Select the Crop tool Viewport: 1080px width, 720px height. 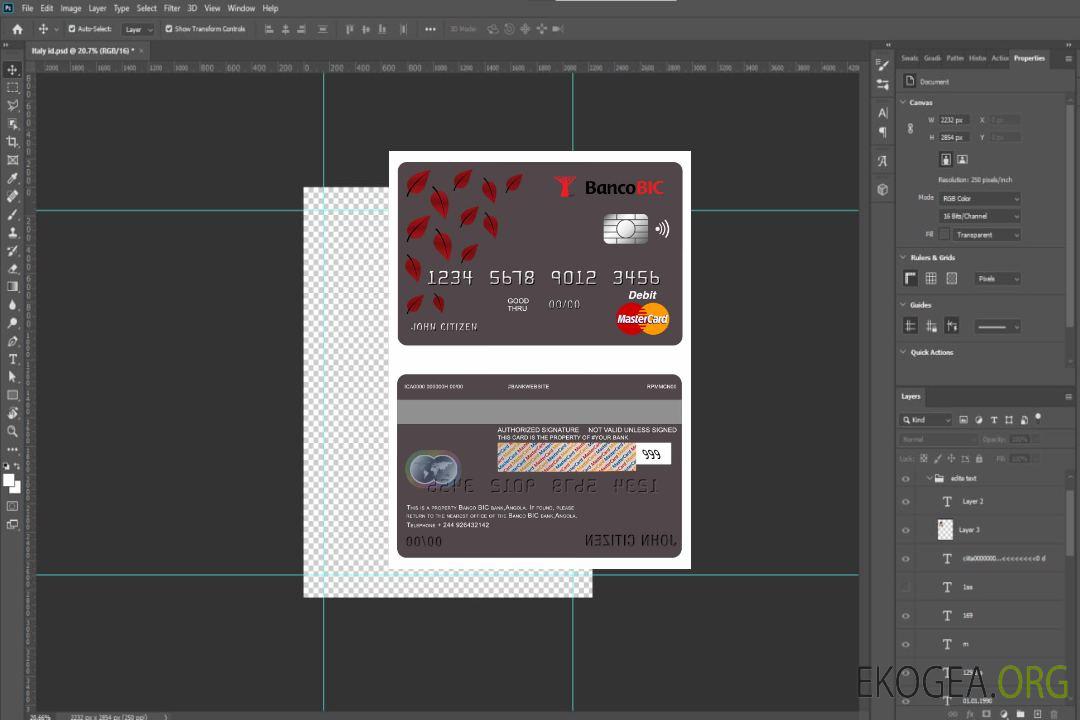click(12, 142)
